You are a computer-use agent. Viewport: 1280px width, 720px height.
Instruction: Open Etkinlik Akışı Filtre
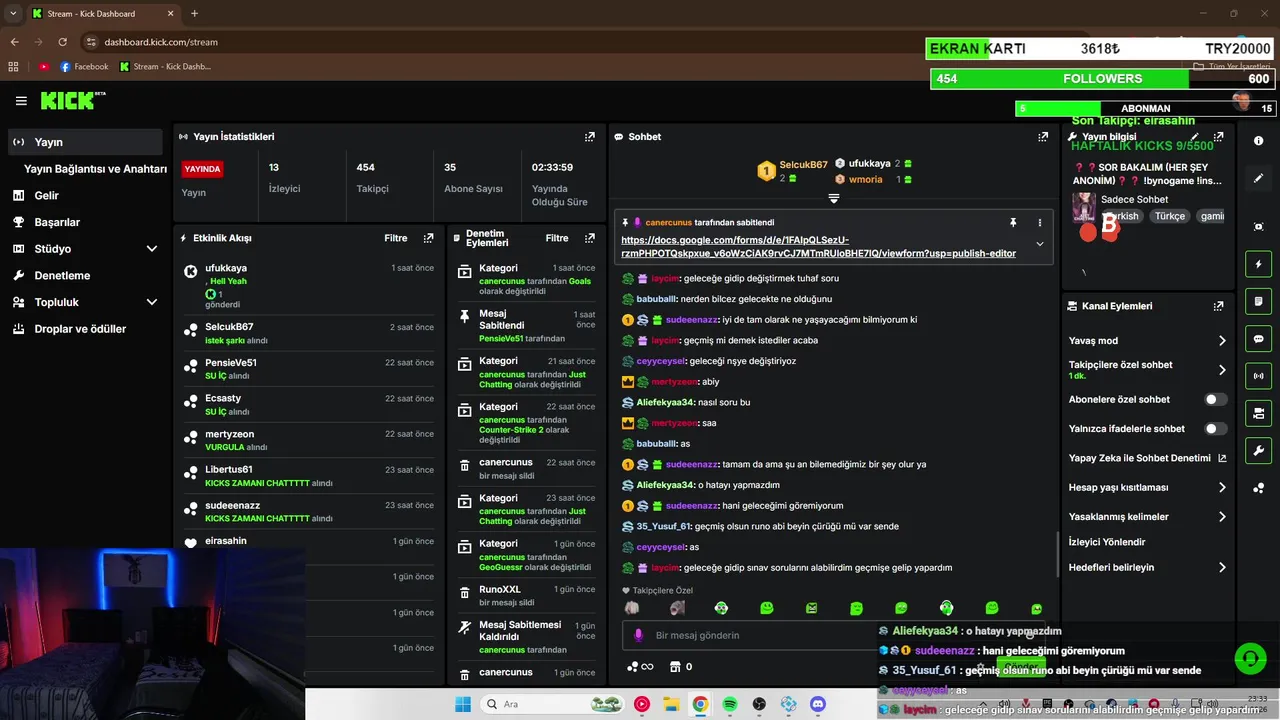[396, 239]
